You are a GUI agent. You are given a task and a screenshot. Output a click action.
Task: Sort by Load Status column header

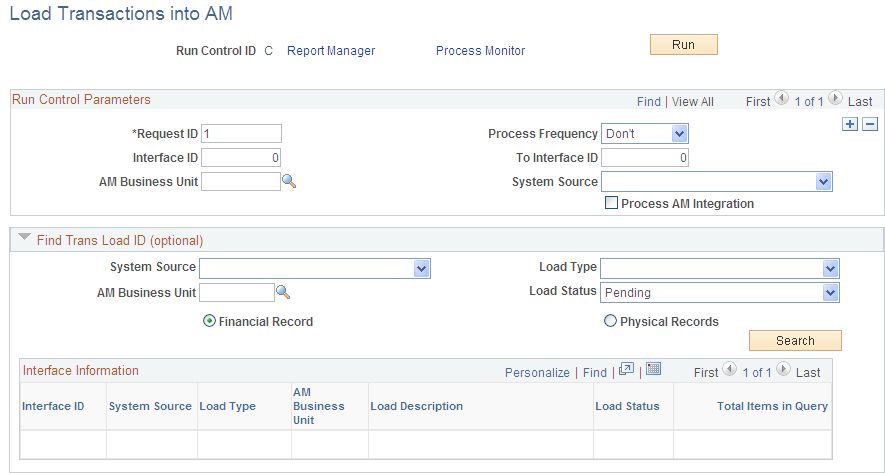click(627, 406)
